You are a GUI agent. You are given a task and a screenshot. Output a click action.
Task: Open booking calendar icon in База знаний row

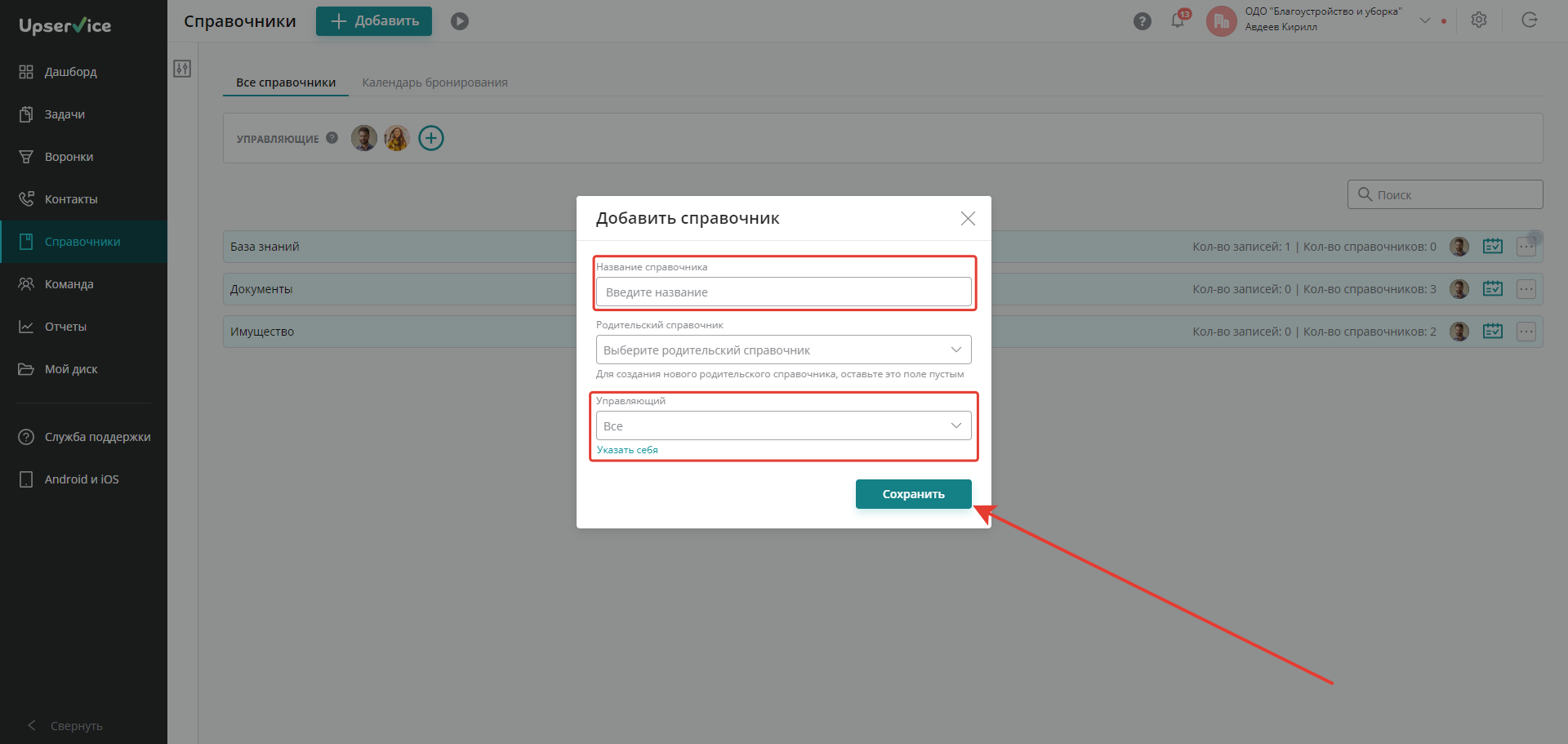1493,246
